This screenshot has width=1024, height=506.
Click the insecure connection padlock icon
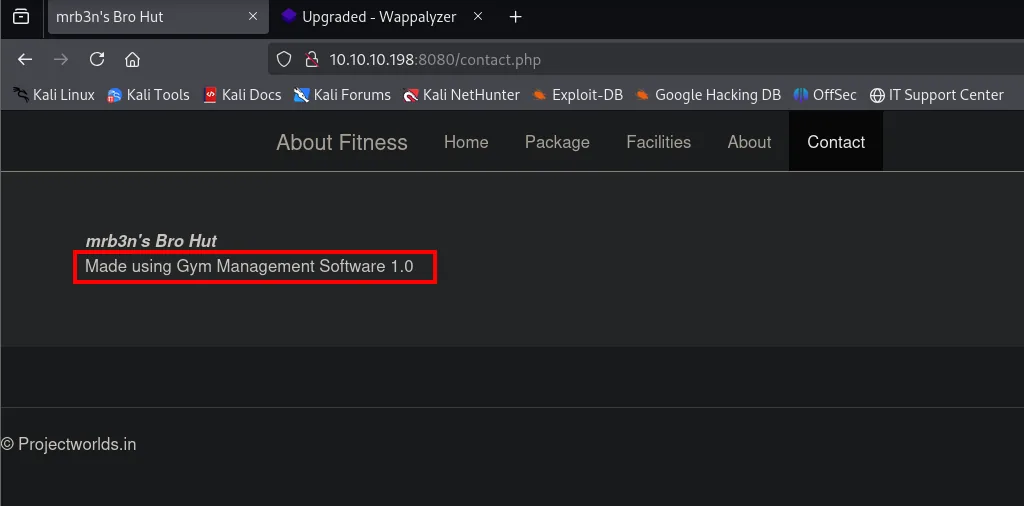click(x=312, y=60)
